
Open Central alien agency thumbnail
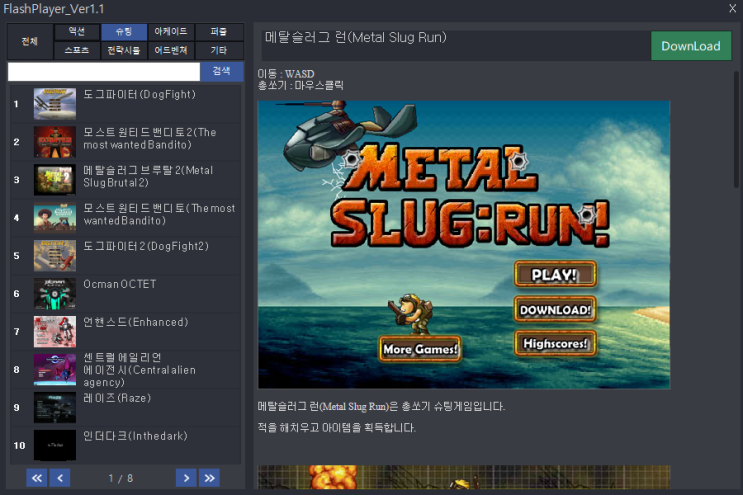point(55,369)
